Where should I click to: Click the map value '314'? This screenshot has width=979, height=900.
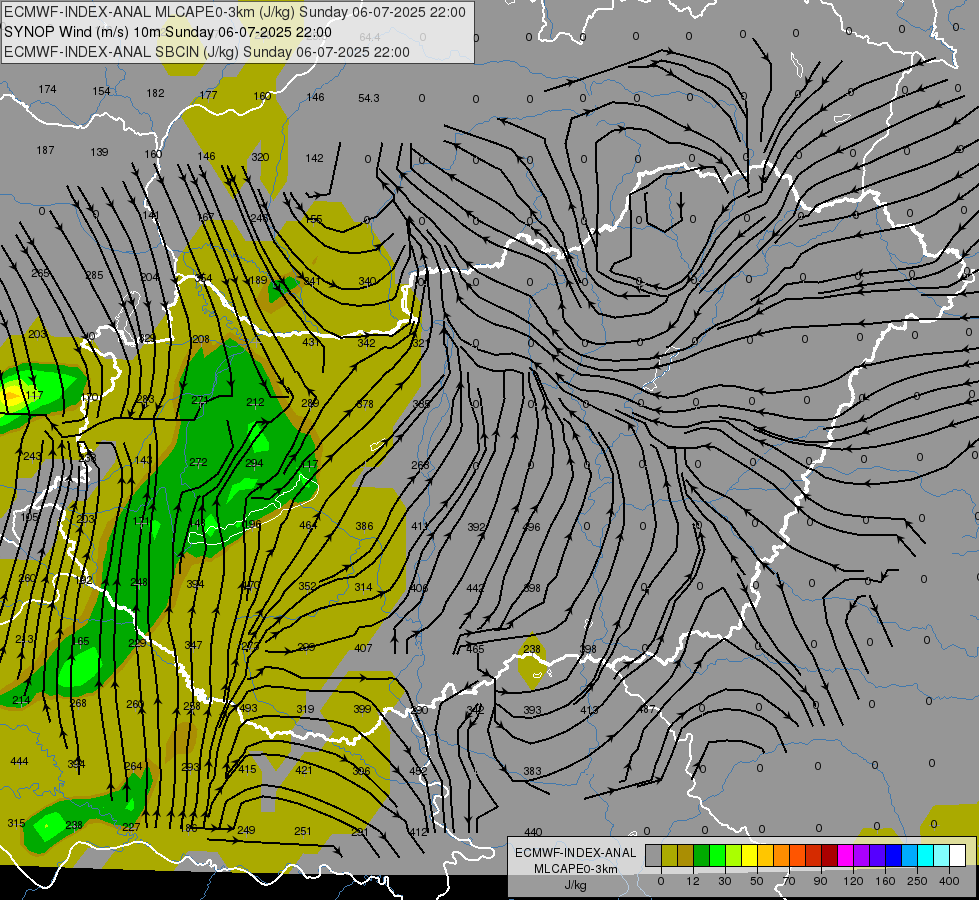coord(363,586)
